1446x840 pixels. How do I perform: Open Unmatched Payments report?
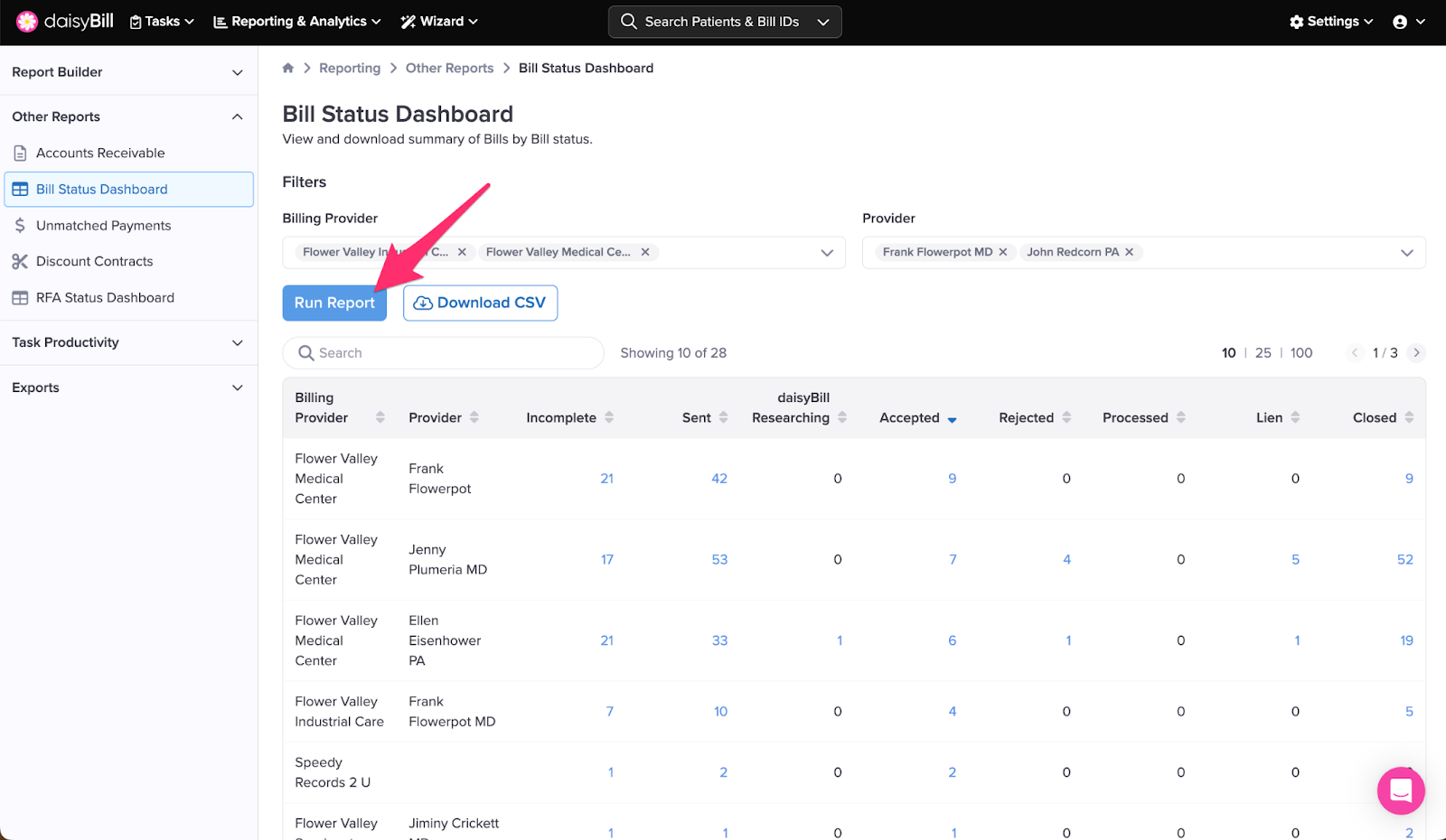[103, 226]
